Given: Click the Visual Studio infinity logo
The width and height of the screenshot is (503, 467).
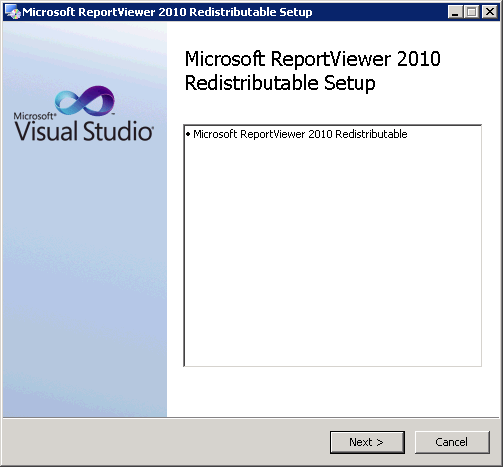Looking at the screenshot, I should pos(85,101).
